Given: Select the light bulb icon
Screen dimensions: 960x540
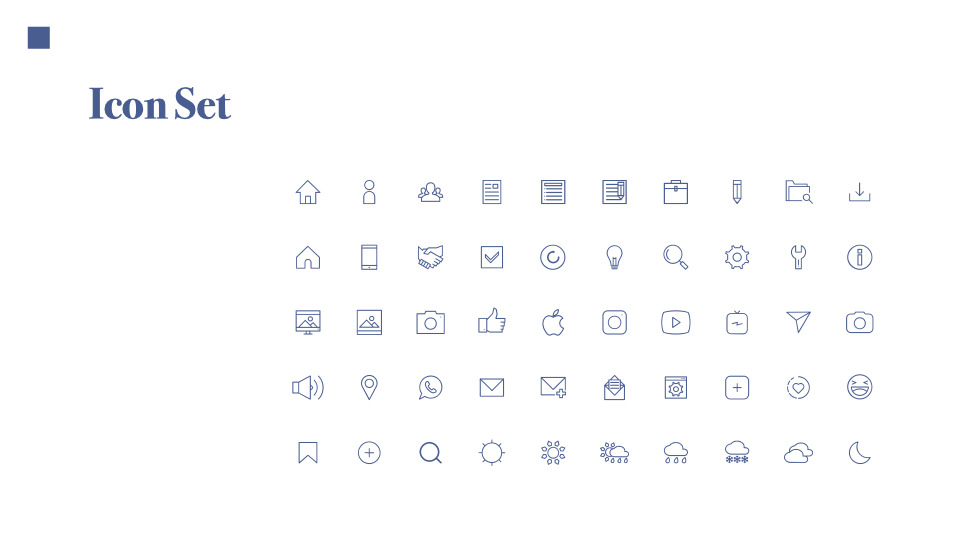Looking at the screenshot, I should coord(614,257).
